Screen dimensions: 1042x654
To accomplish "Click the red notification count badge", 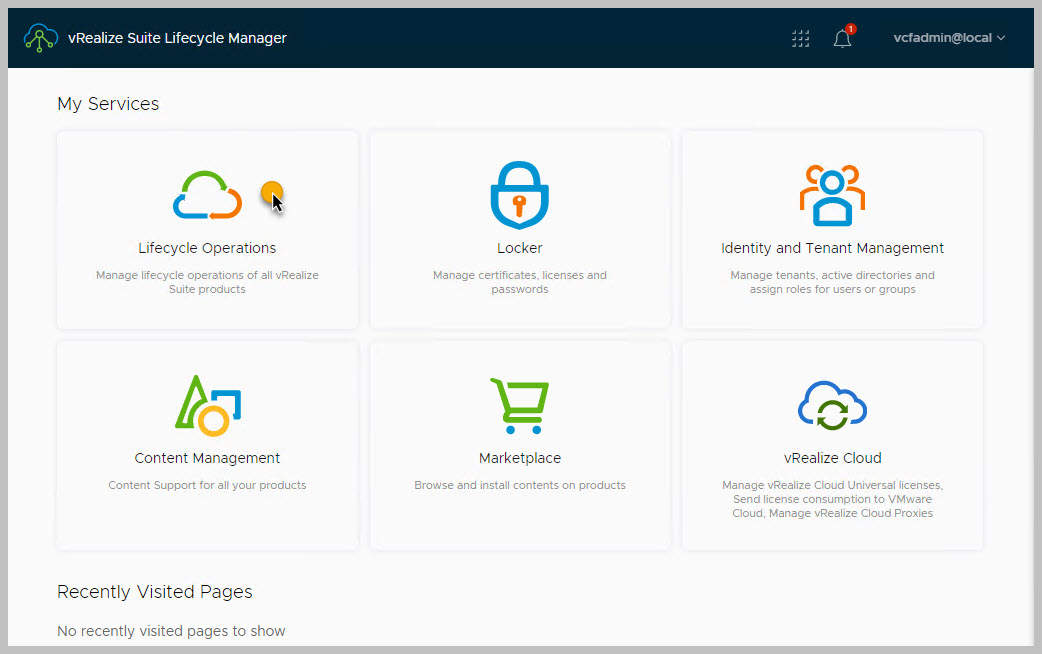I will [x=851, y=29].
